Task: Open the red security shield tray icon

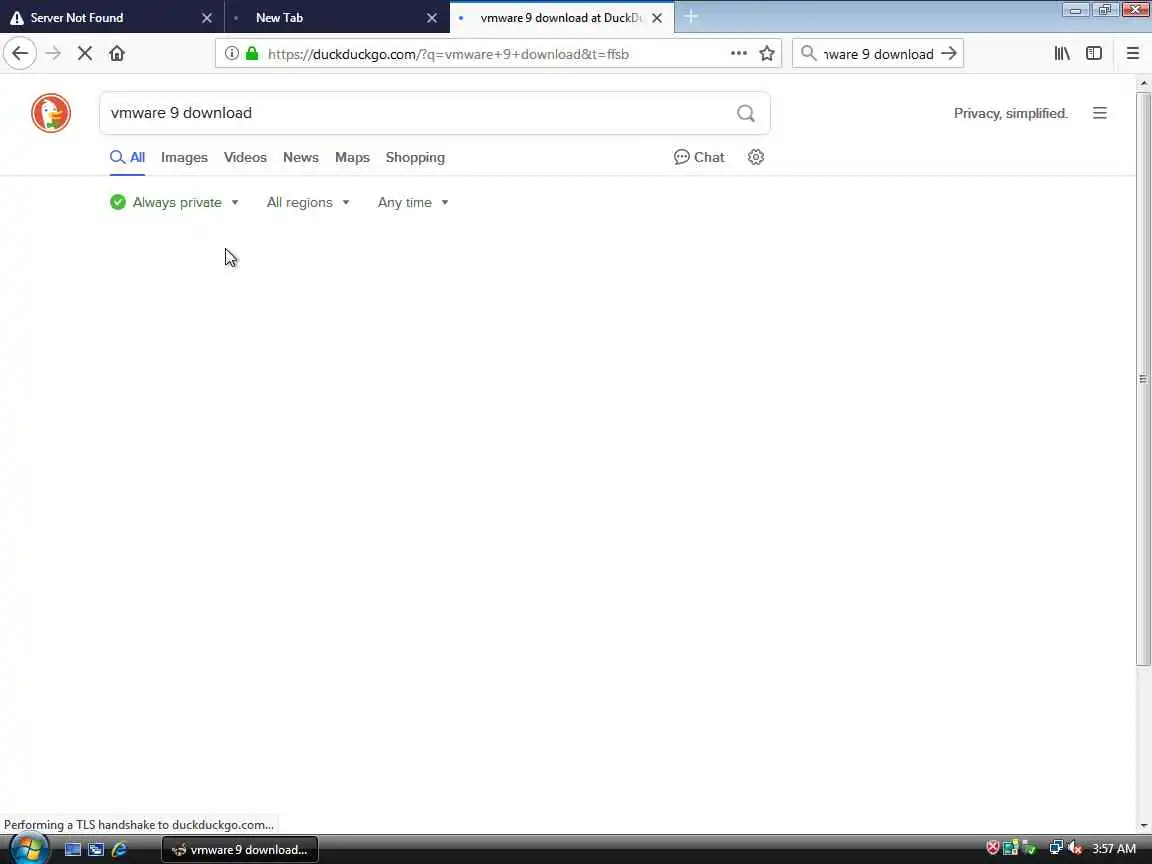Action: [x=993, y=848]
